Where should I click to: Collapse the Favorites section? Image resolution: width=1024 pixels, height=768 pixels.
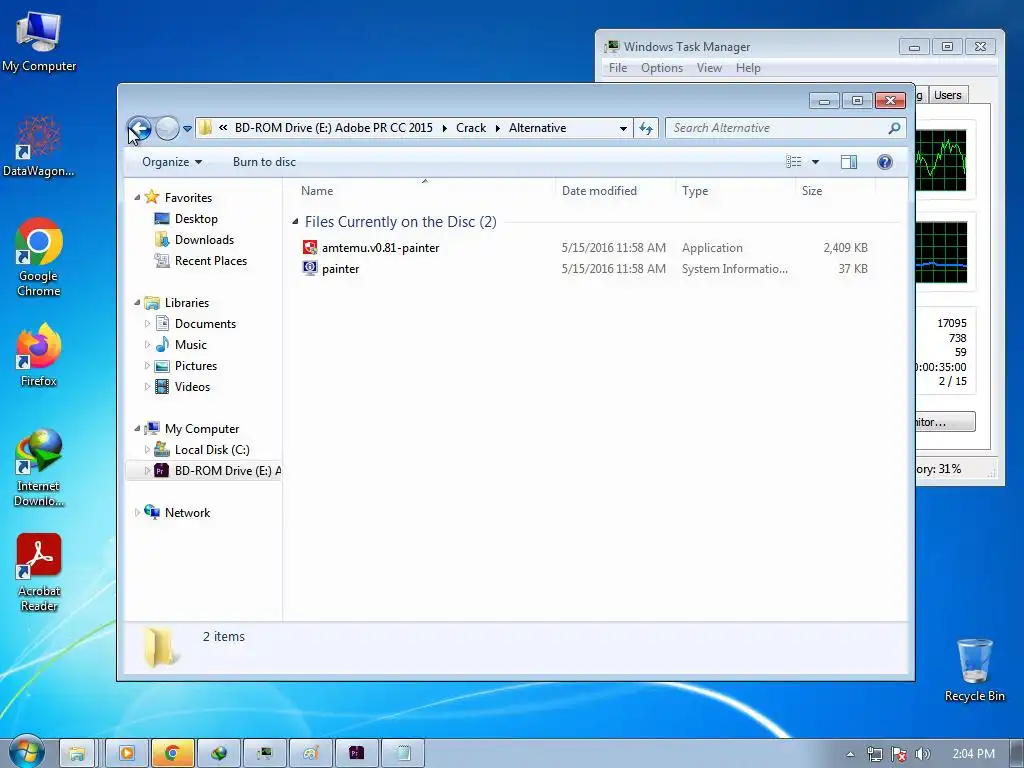click(137, 197)
